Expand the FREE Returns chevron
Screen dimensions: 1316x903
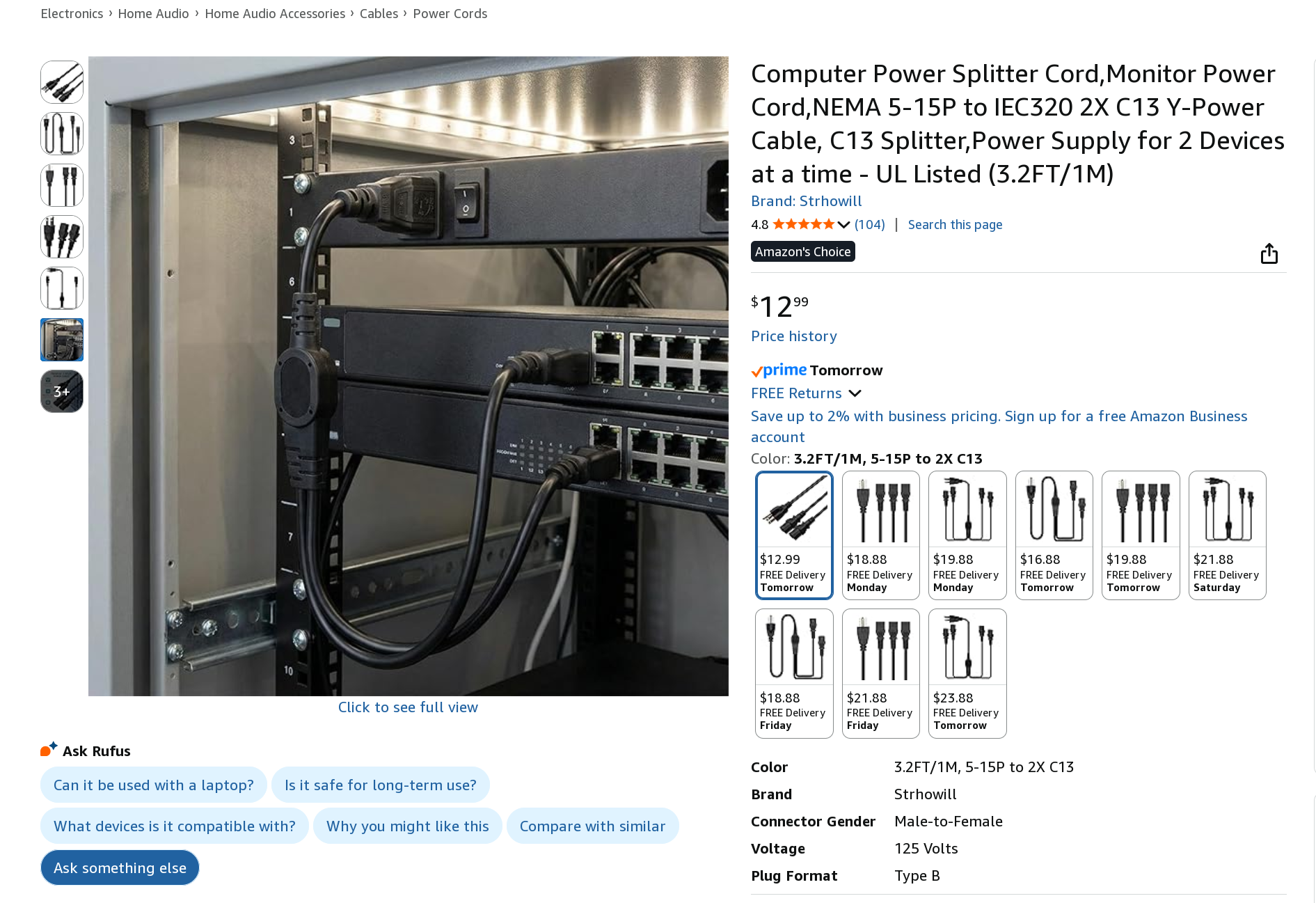855,393
